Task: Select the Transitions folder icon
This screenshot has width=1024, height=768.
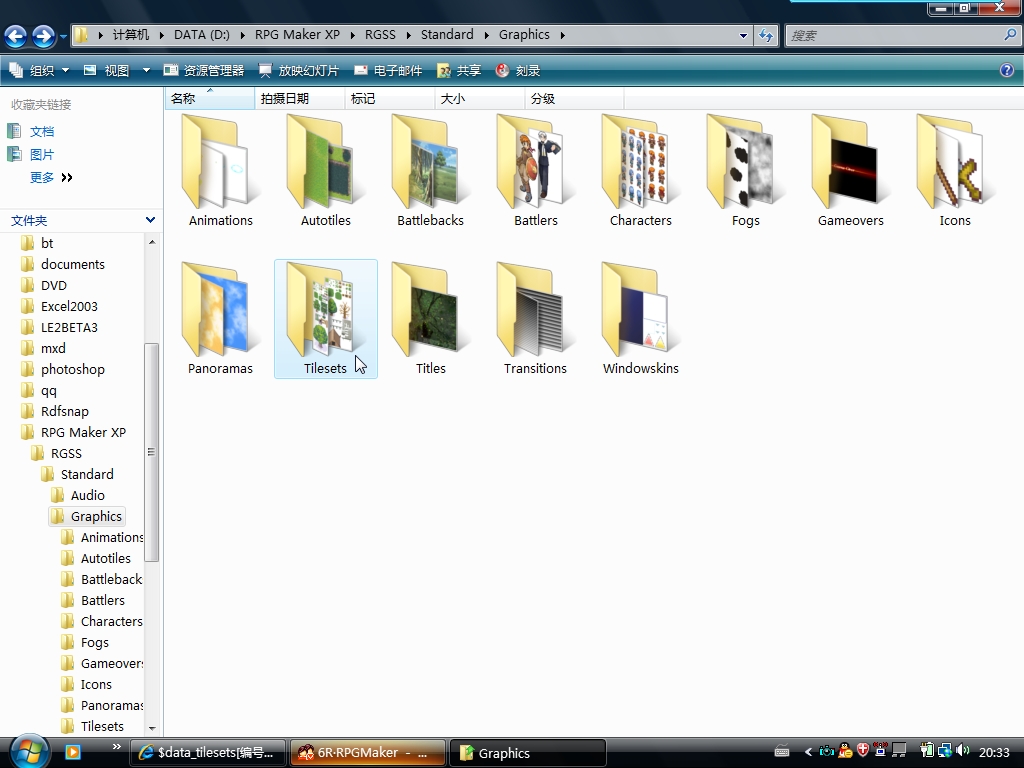Action: pos(536,311)
